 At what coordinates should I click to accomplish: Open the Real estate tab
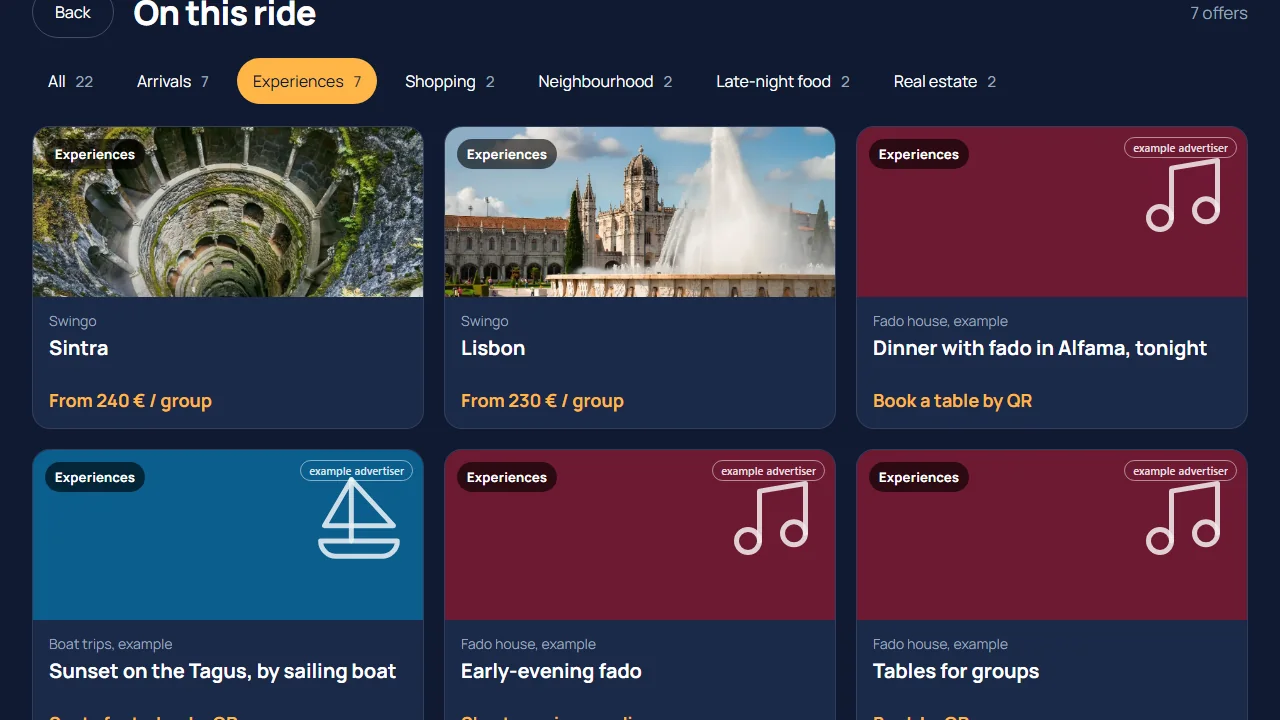click(x=945, y=81)
